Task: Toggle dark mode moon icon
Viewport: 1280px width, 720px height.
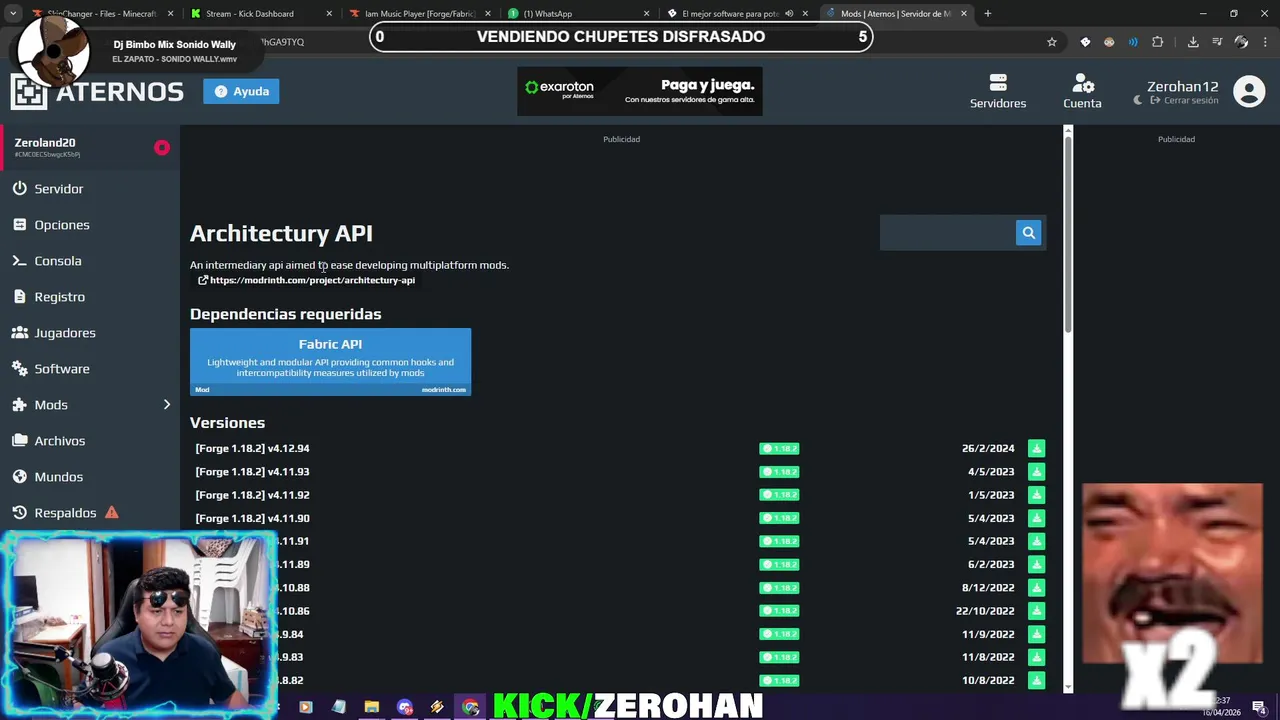Action: coord(1138,100)
